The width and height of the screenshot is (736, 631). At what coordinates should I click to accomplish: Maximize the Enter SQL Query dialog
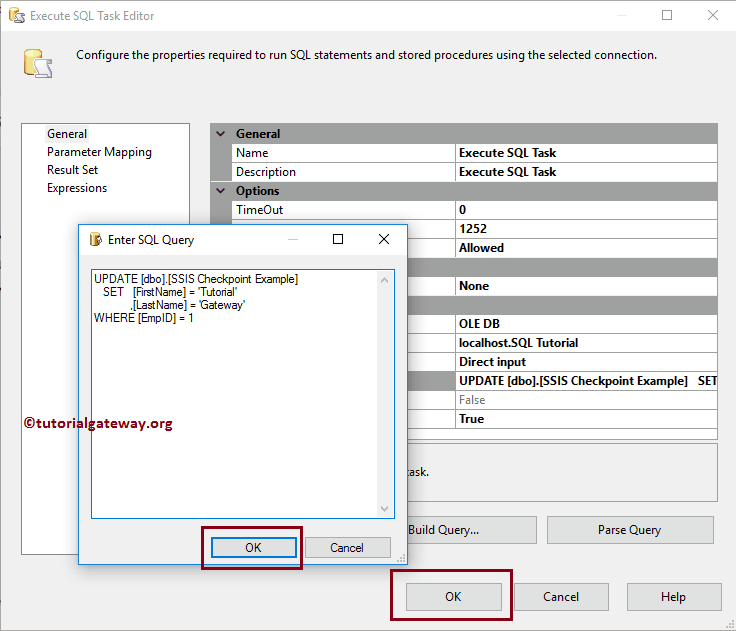pos(338,239)
